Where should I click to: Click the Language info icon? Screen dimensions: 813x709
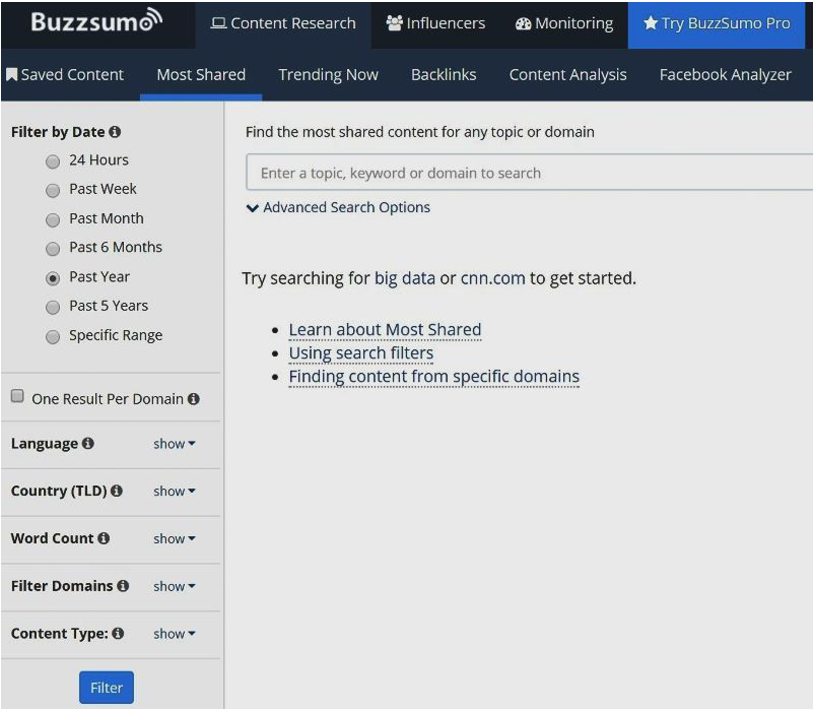click(88, 443)
